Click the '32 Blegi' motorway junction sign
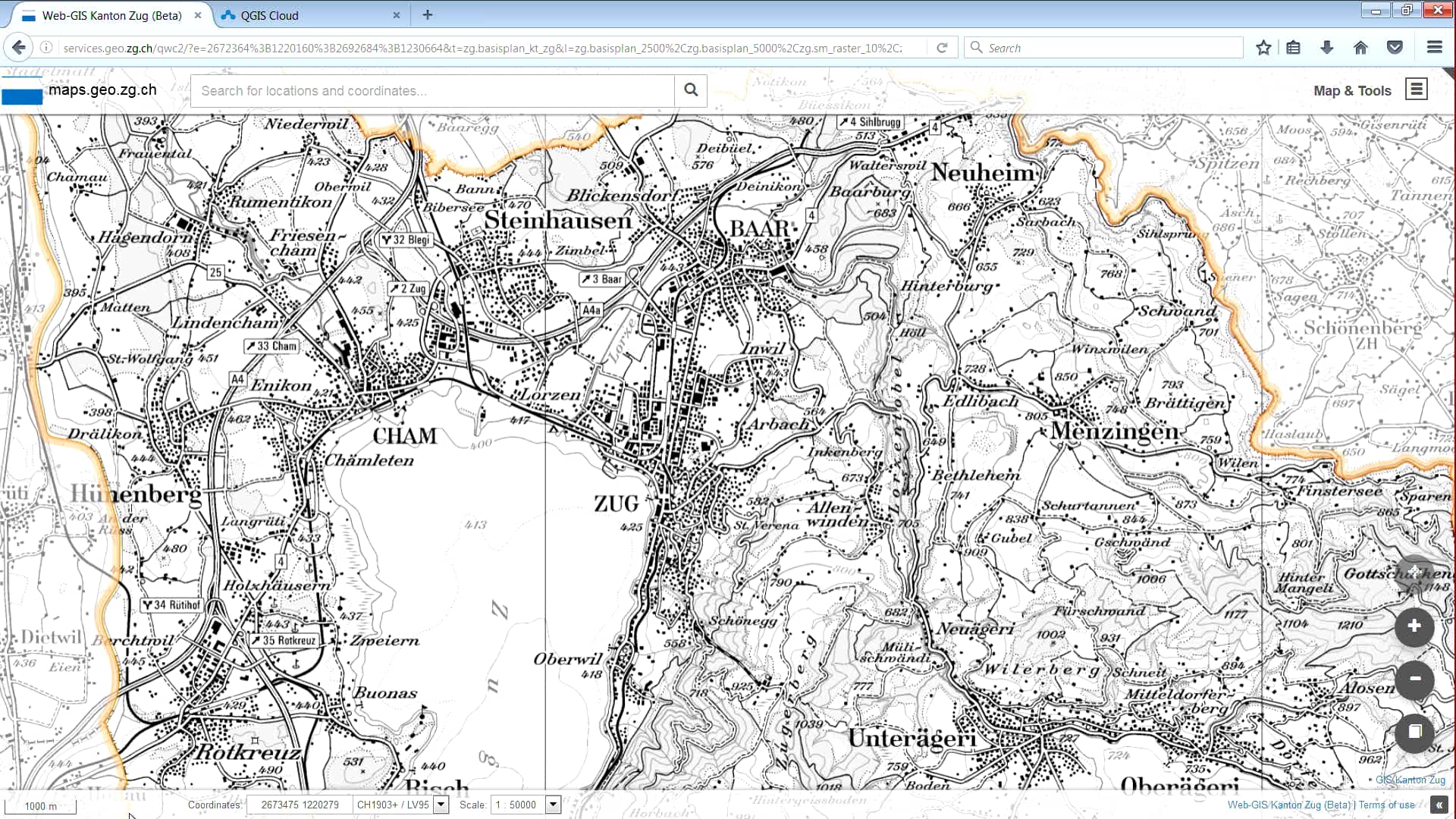 pos(406,240)
